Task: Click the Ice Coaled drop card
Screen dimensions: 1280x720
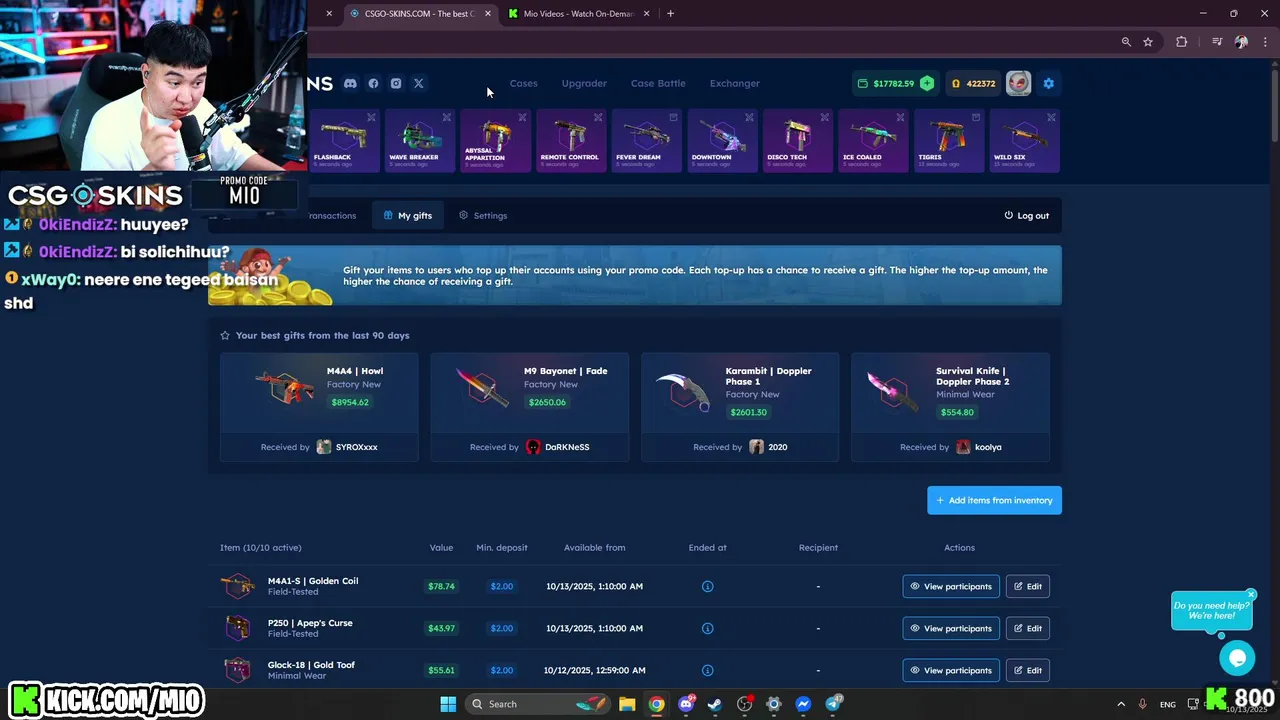Action: (x=873, y=141)
